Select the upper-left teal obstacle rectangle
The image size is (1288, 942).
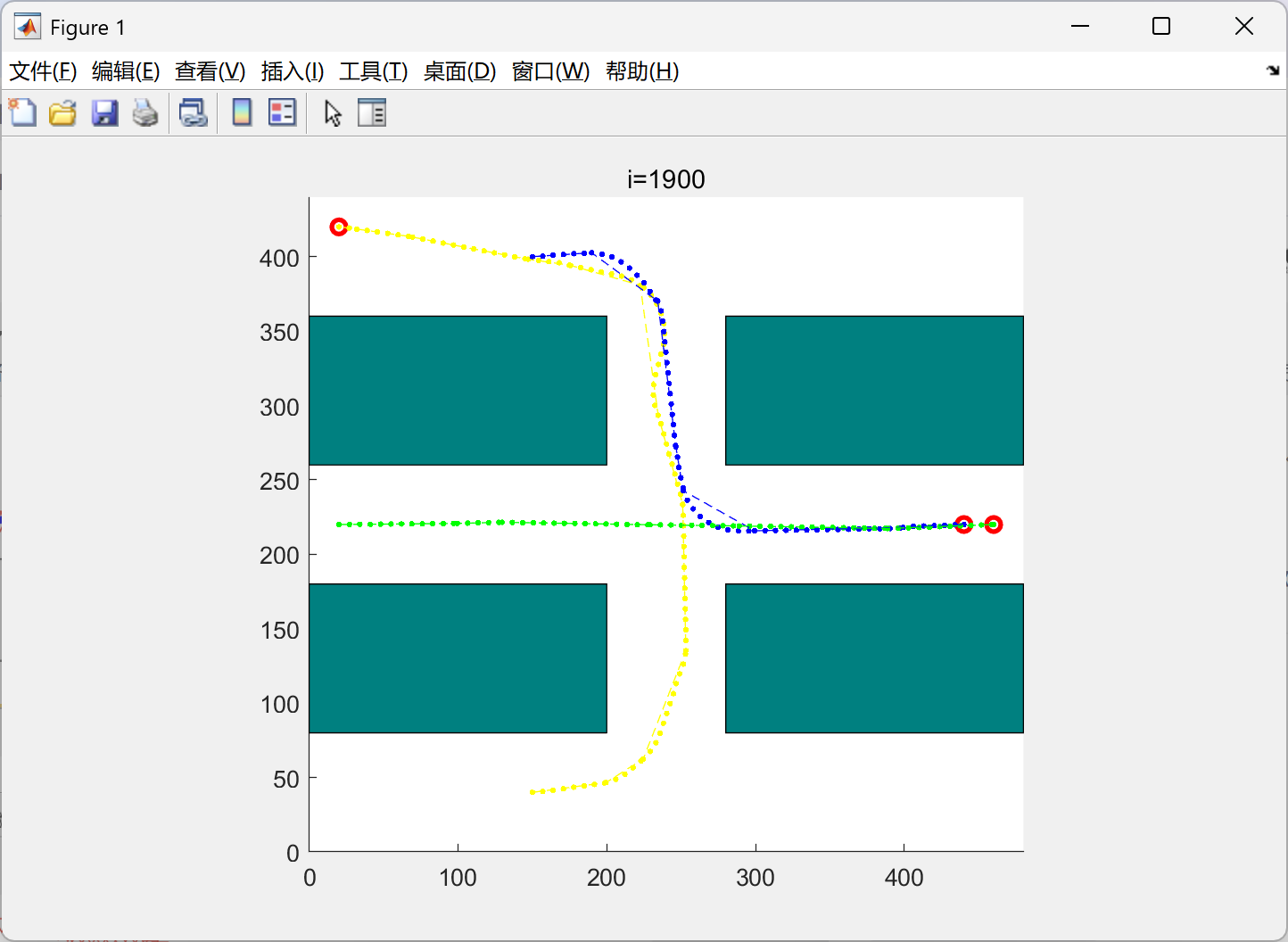point(458,391)
